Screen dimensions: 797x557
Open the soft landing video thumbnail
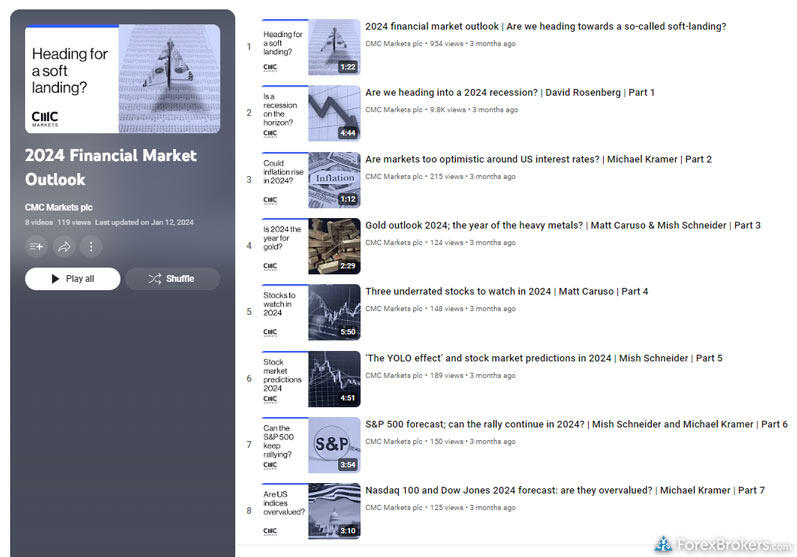pyautogui.click(x=310, y=47)
